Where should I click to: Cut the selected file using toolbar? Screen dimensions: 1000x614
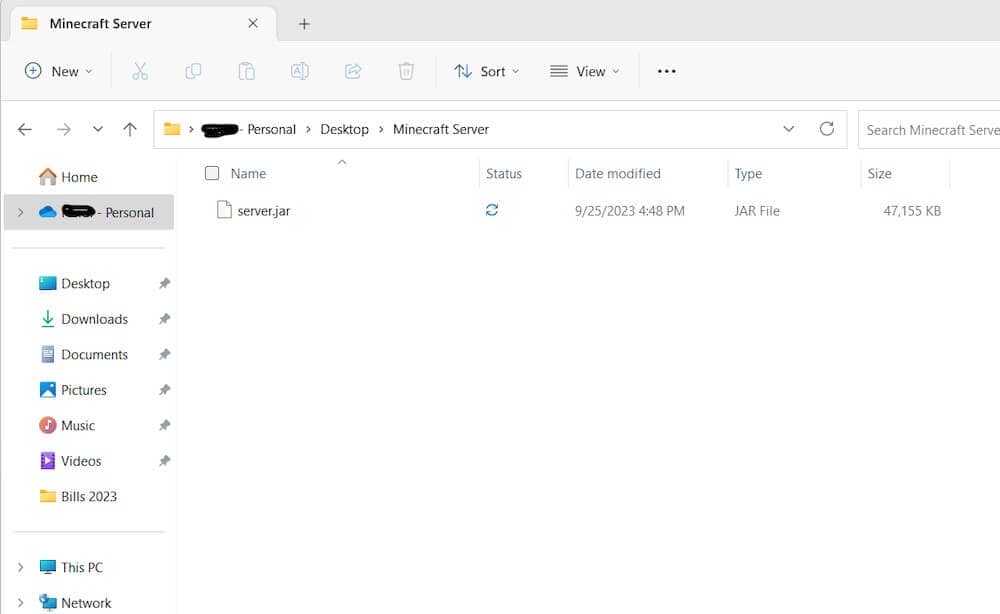(x=140, y=70)
